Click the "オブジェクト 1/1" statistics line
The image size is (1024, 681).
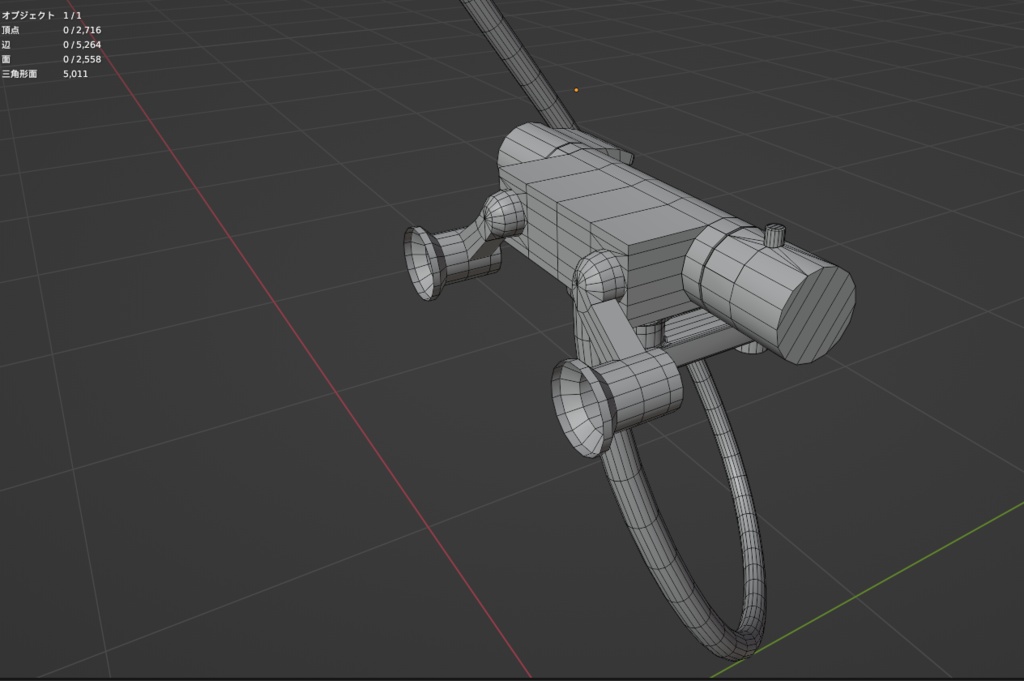click(42, 15)
